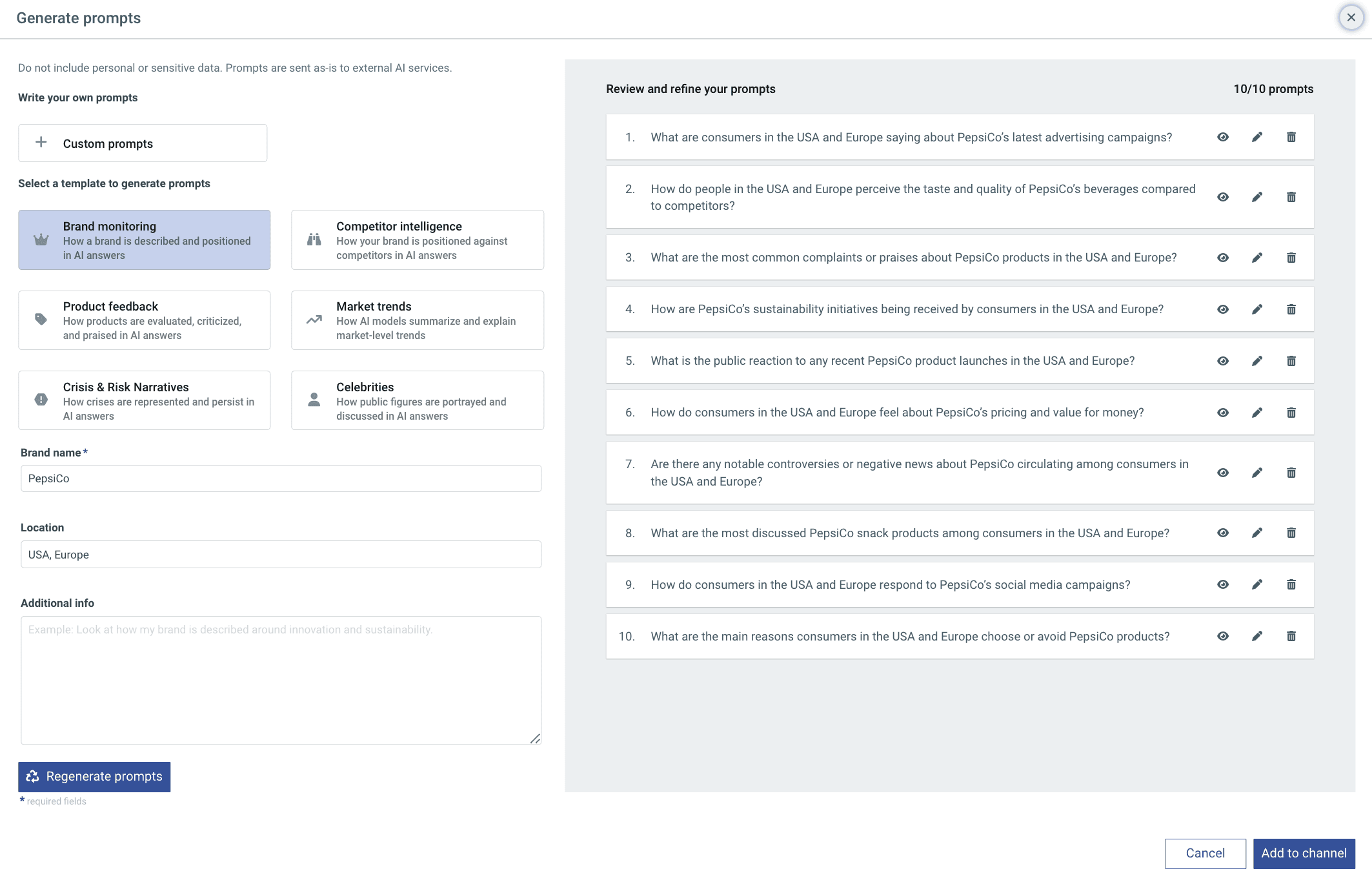Screen dimensions: 1372x882
Task: Click Cancel to discard the prompts
Action: (x=1204, y=853)
